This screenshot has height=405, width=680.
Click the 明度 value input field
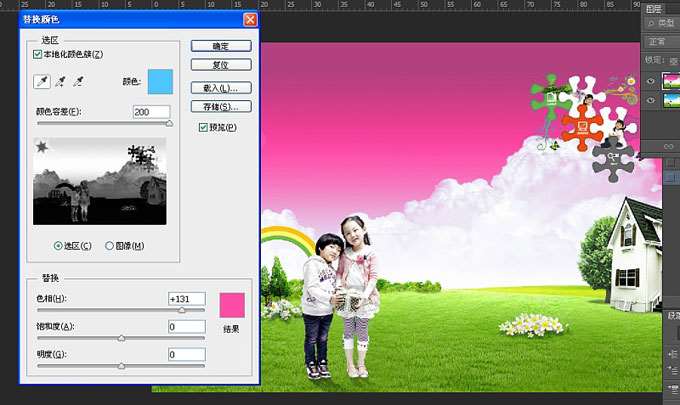[187, 354]
